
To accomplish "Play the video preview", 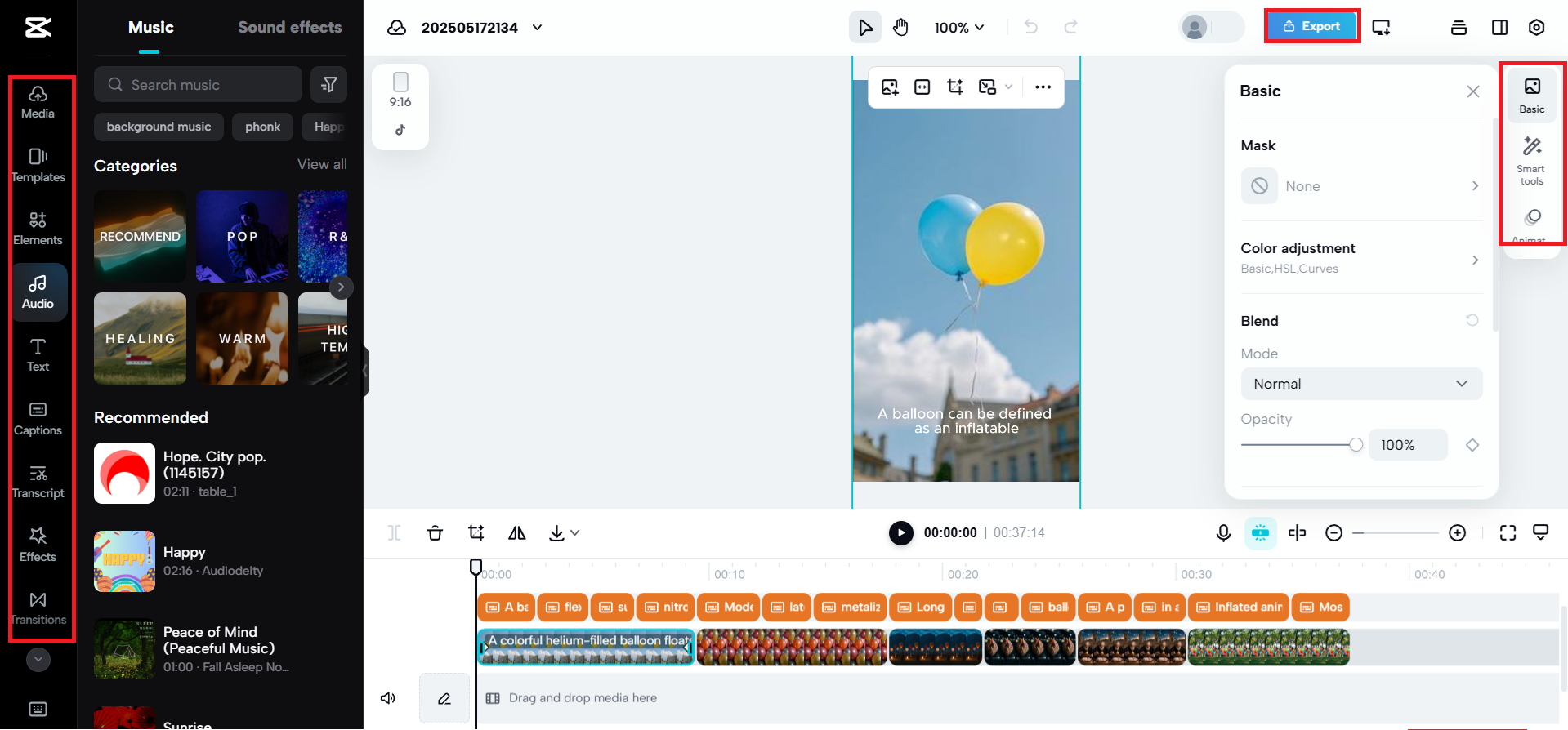I will point(900,533).
